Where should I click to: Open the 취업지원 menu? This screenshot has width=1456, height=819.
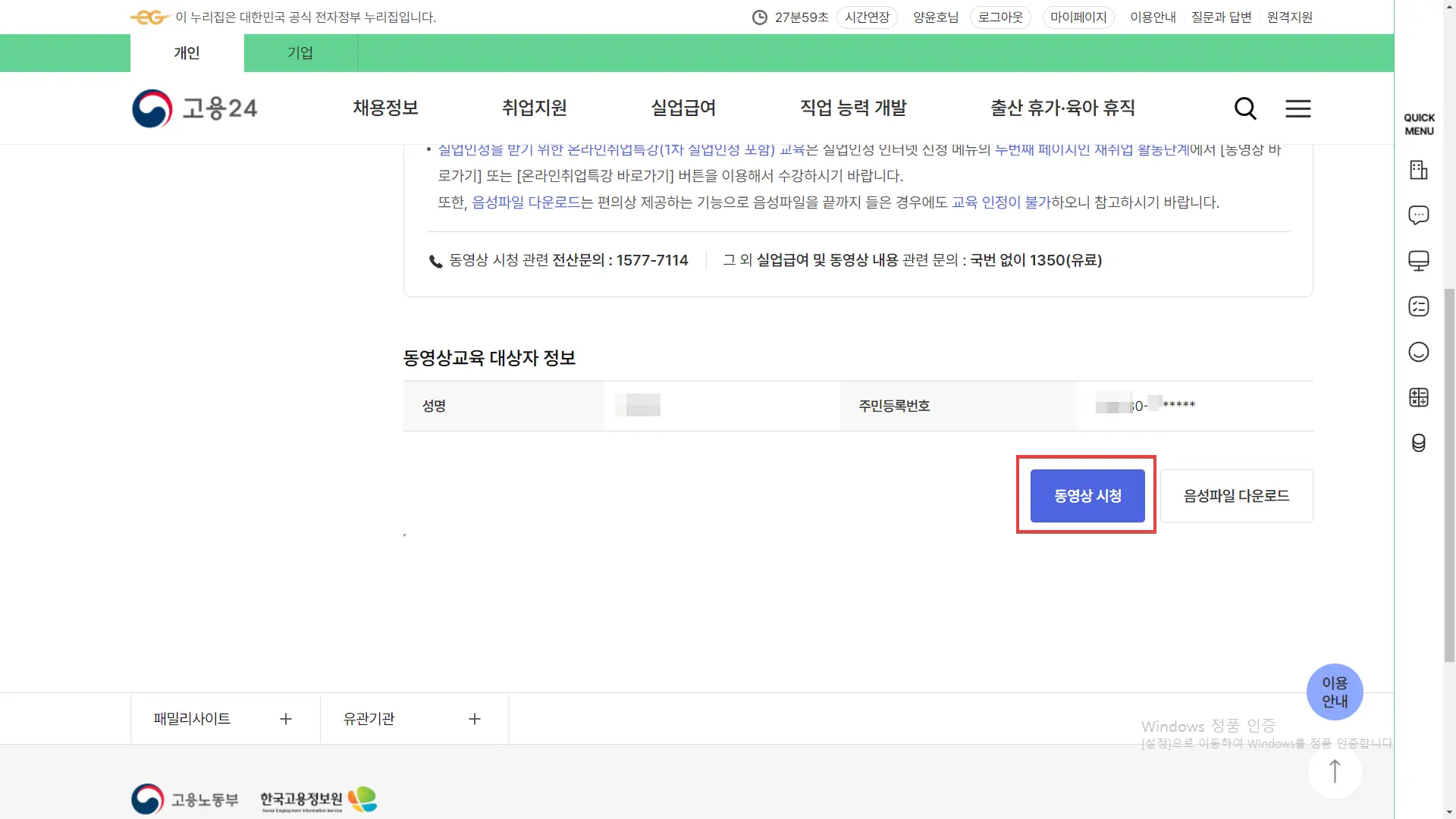(534, 108)
